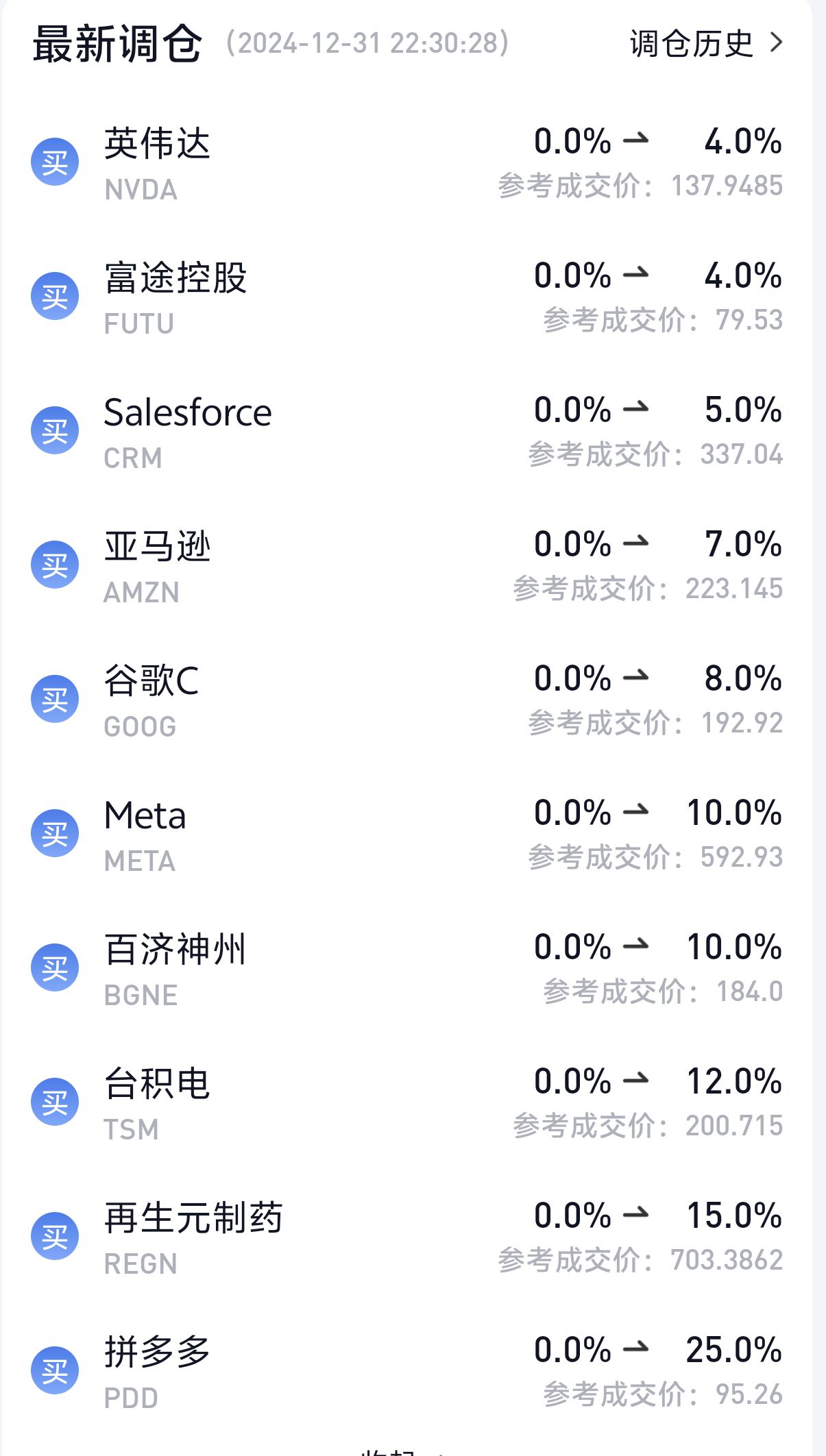Open the Salesforce stock name

tap(188, 412)
